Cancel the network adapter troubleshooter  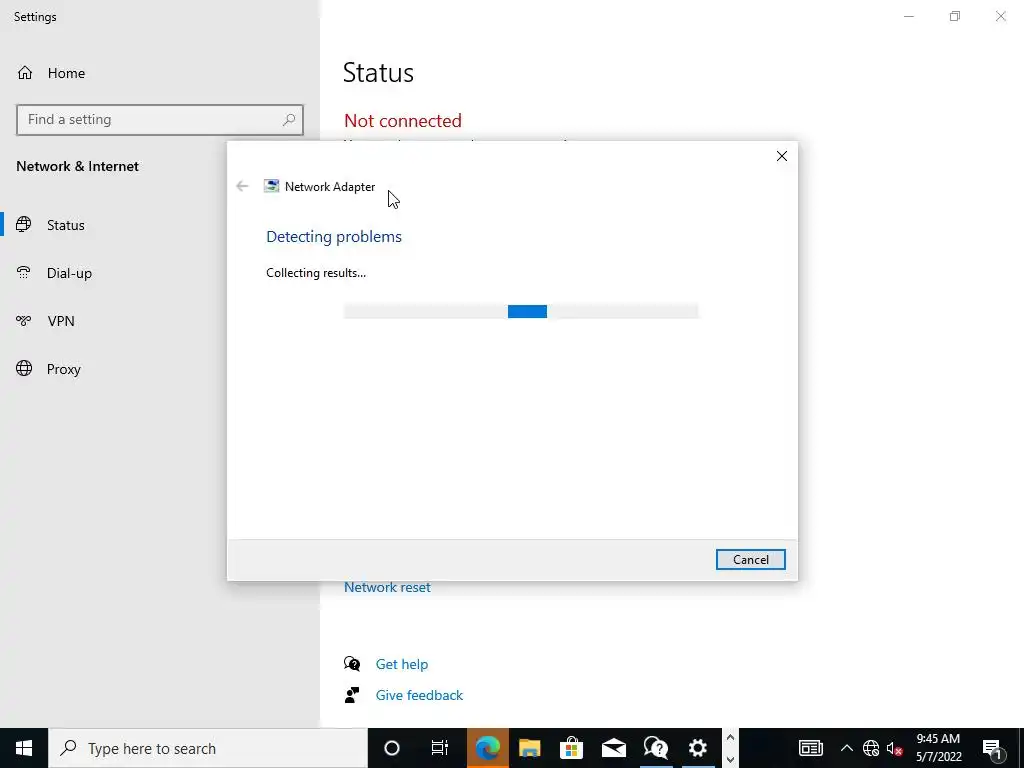[750, 560]
